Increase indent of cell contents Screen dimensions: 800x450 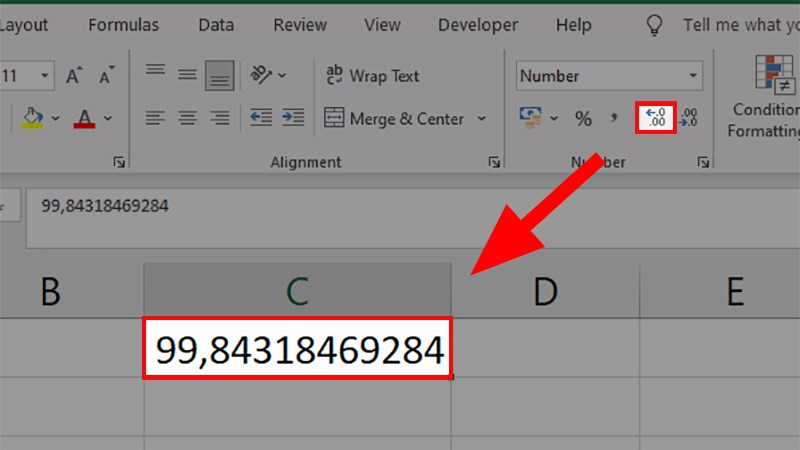point(292,118)
